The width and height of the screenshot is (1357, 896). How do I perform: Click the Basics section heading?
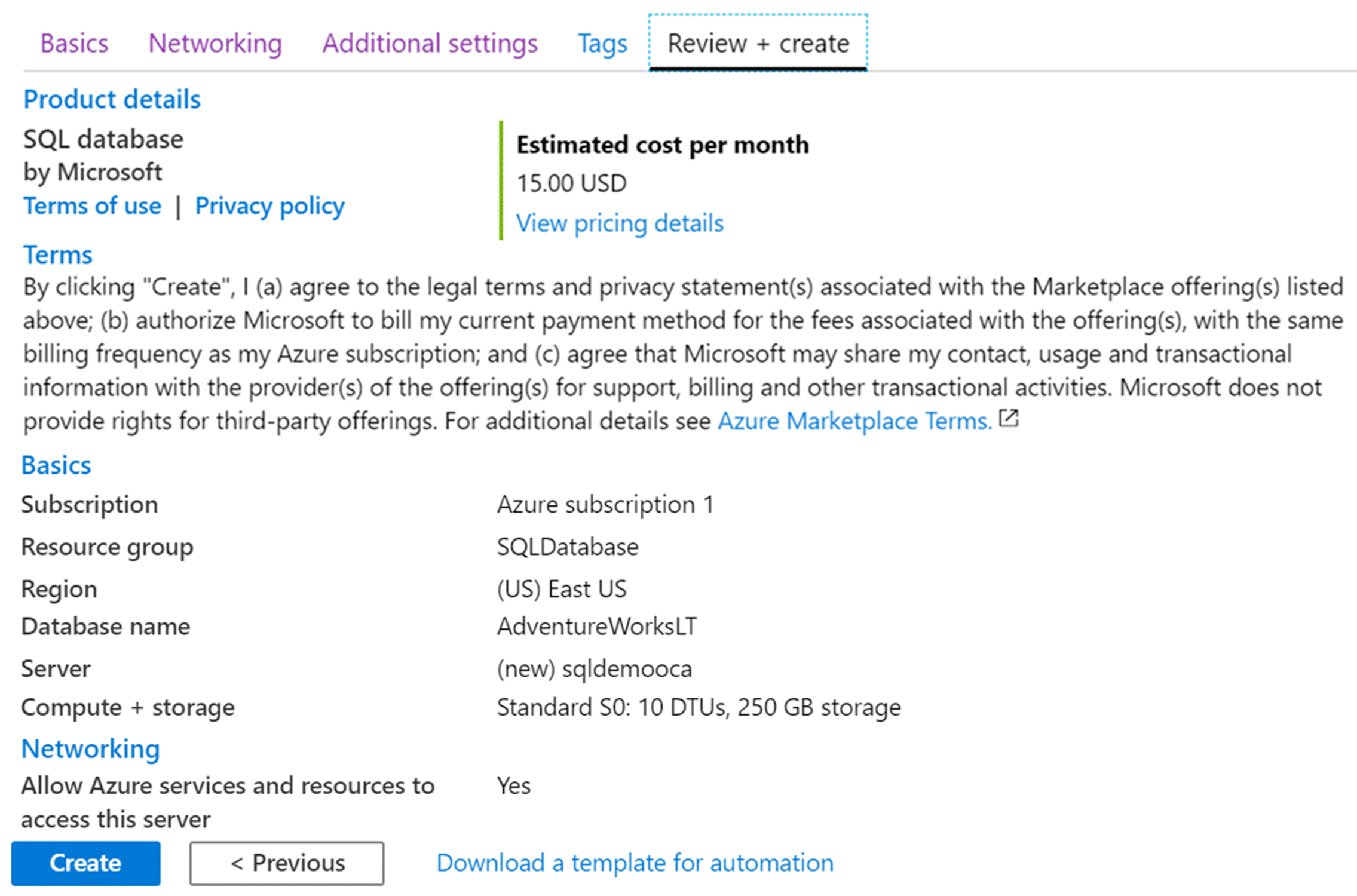(x=56, y=465)
